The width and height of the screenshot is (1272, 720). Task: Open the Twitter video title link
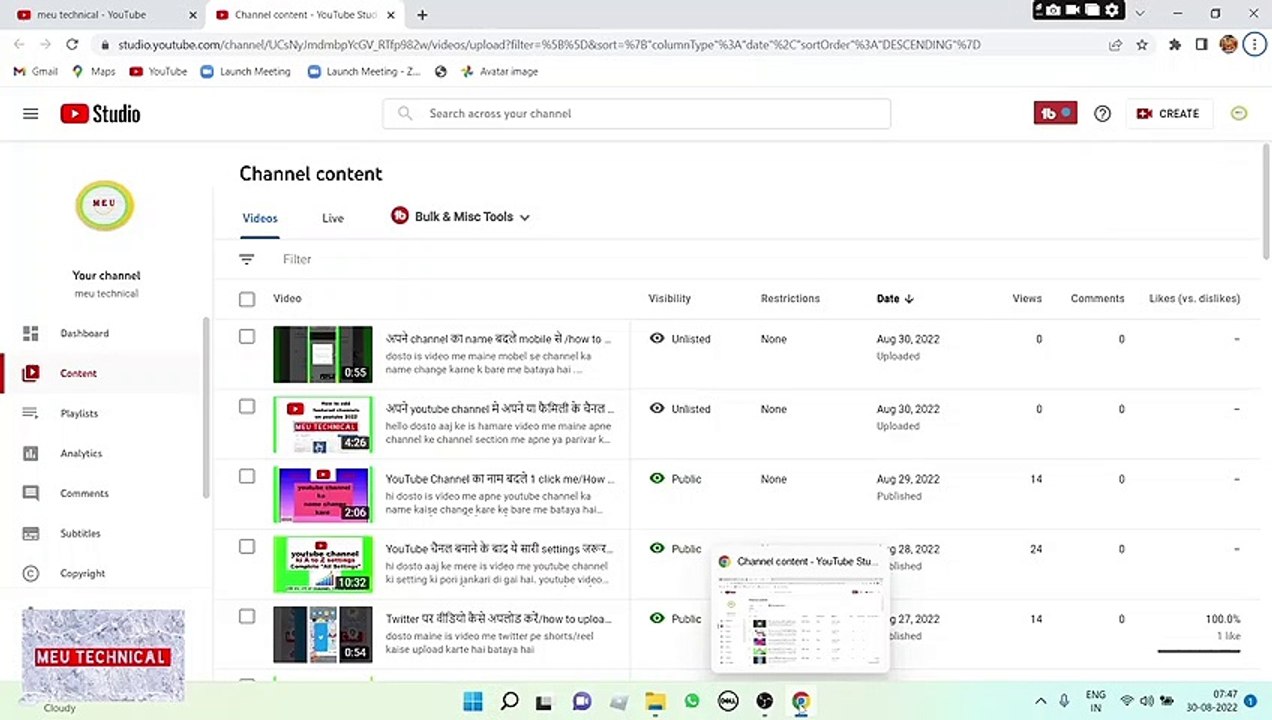coord(500,619)
